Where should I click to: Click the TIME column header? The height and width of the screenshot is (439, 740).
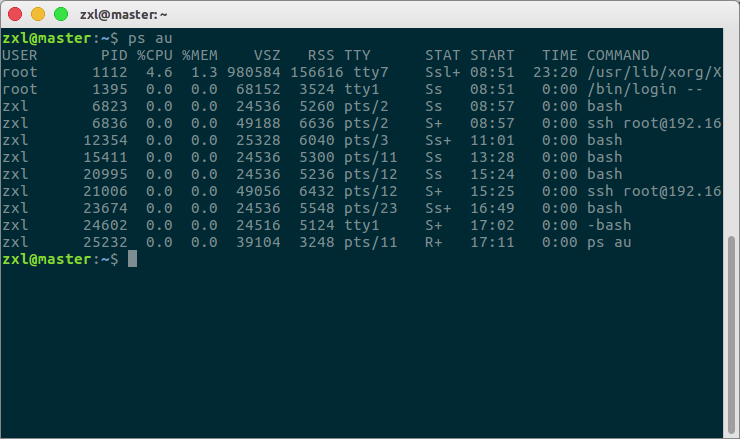point(560,55)
